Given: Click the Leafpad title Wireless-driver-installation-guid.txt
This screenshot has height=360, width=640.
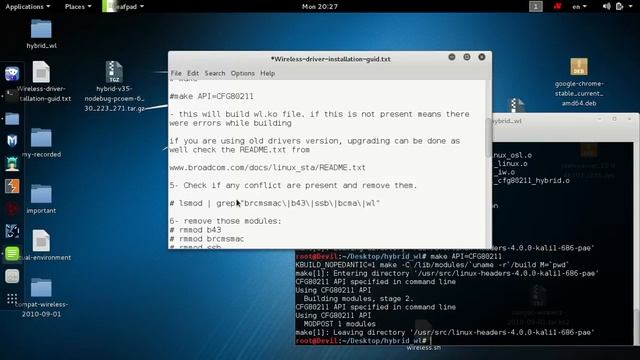Looking at the screenshot, I should 331,59.
